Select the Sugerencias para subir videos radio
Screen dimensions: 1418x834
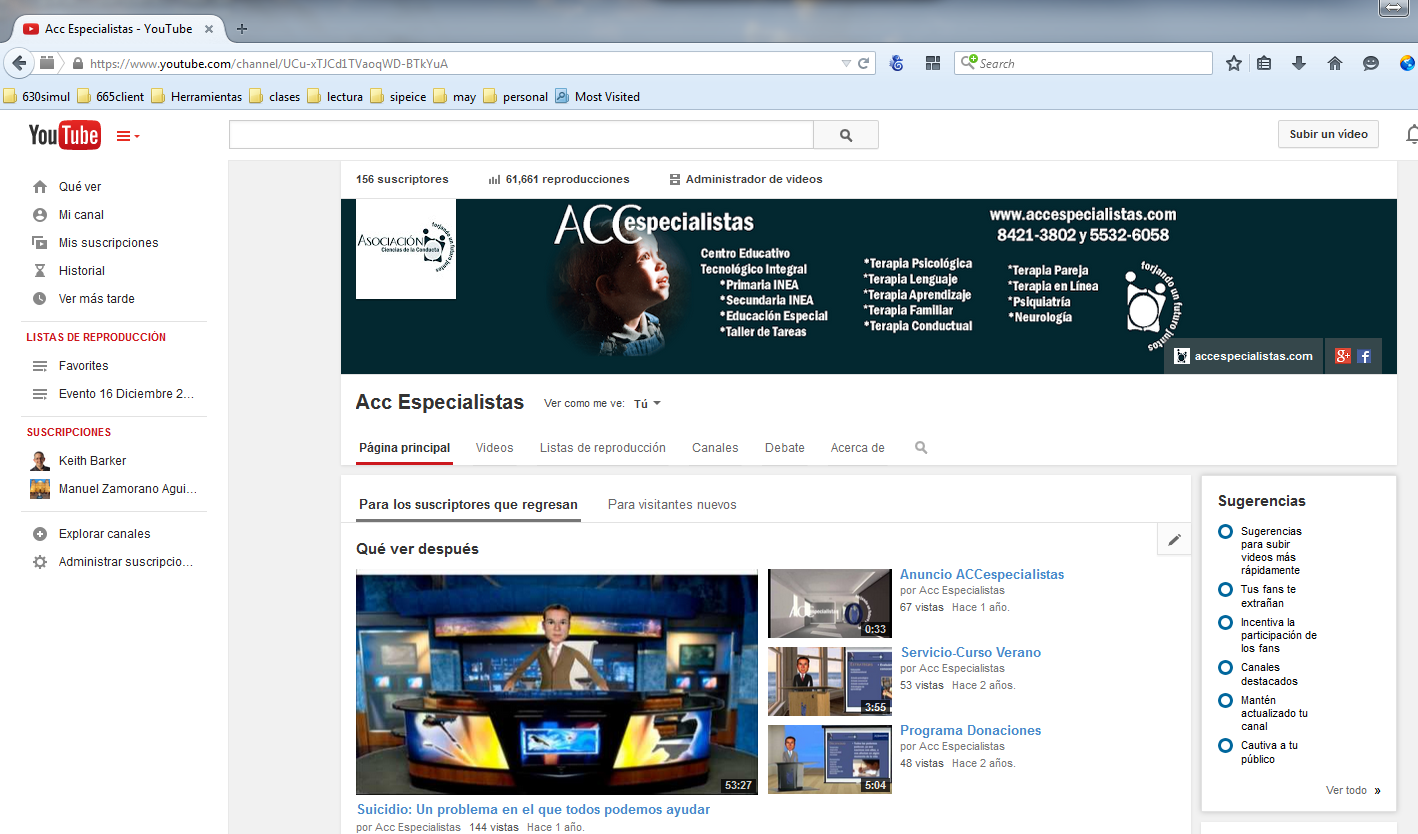click(1225, 532)
